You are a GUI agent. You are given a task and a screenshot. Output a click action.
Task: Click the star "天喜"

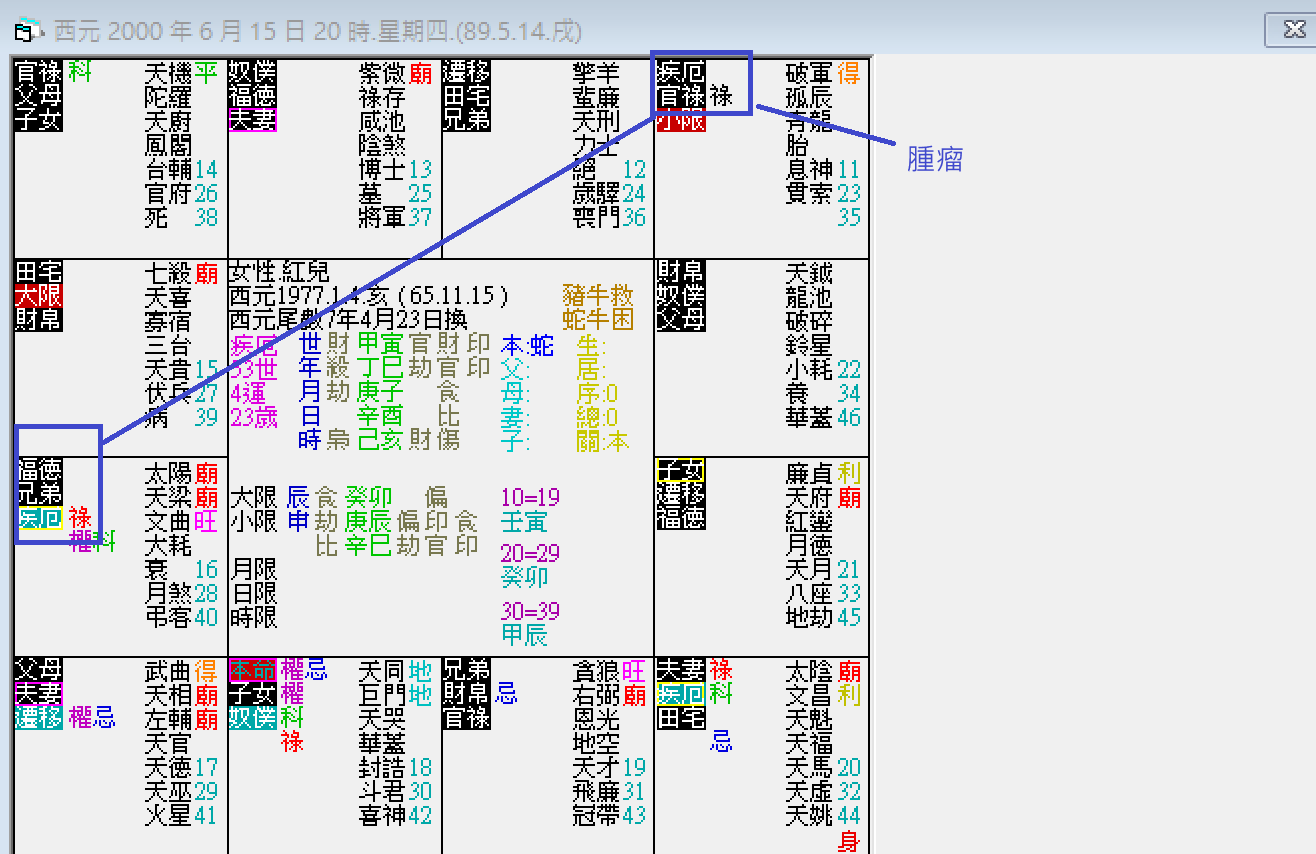coord(169,297)
